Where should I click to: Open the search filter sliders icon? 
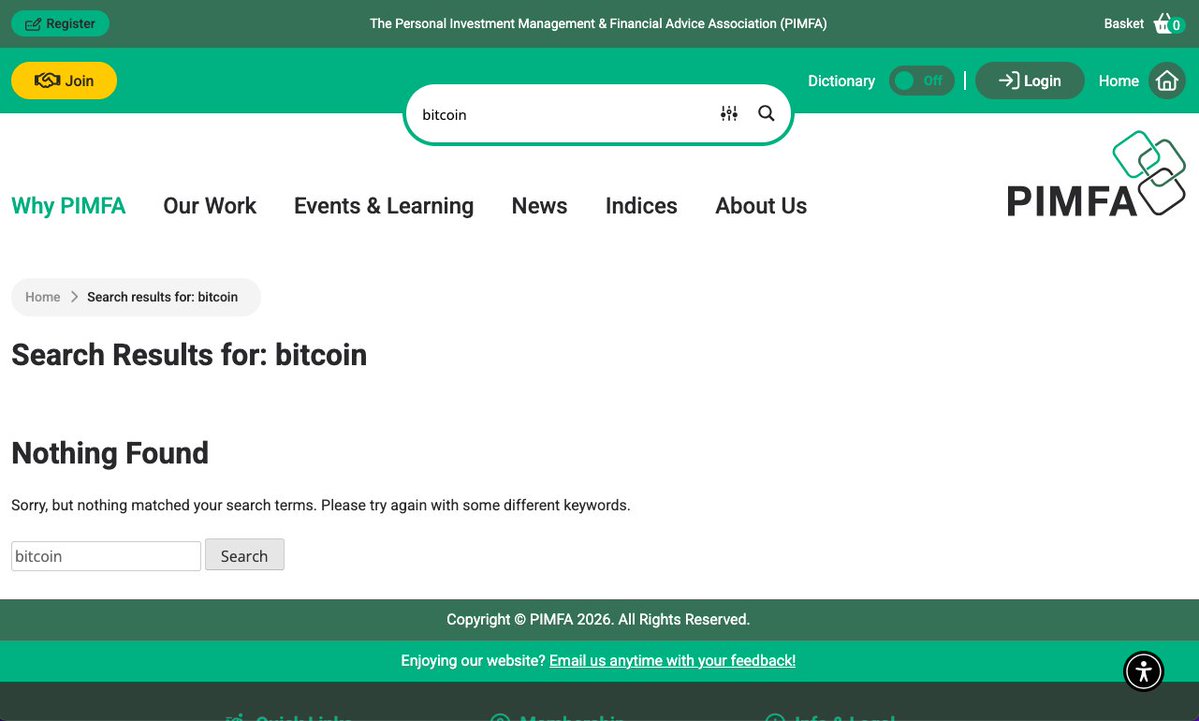tap(729, 113)
